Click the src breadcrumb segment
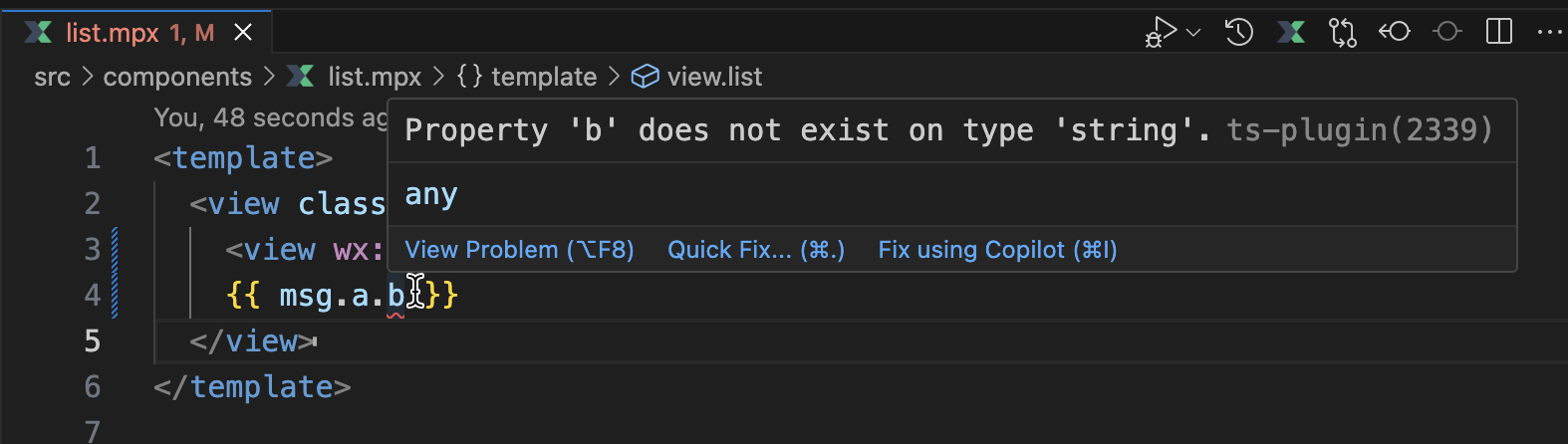 (52, 77)
